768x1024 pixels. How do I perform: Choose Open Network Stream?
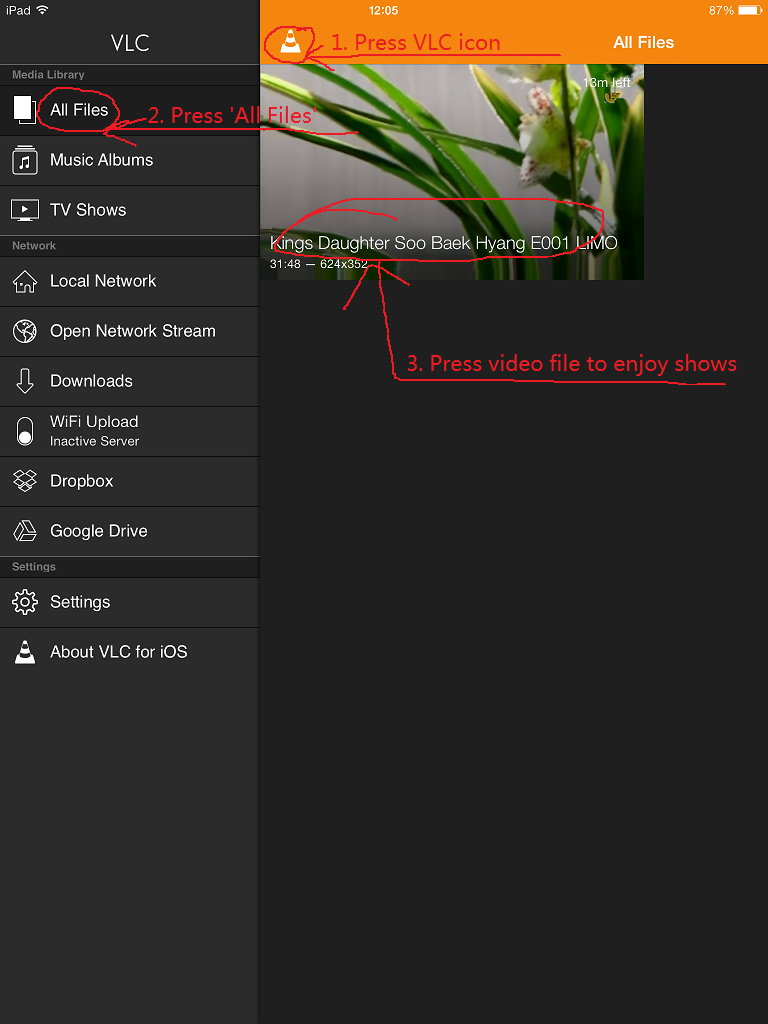click(129, 331)
